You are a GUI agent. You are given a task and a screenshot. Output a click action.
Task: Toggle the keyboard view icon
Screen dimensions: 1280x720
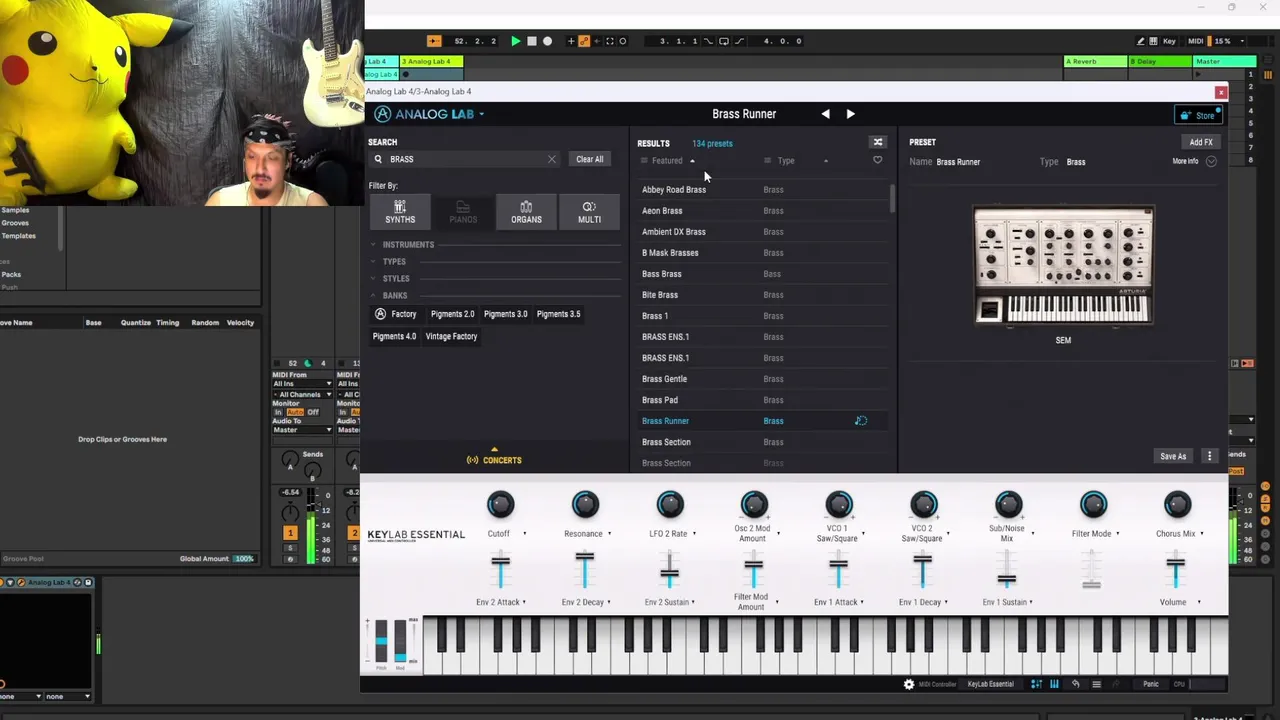pos(1054,684)
